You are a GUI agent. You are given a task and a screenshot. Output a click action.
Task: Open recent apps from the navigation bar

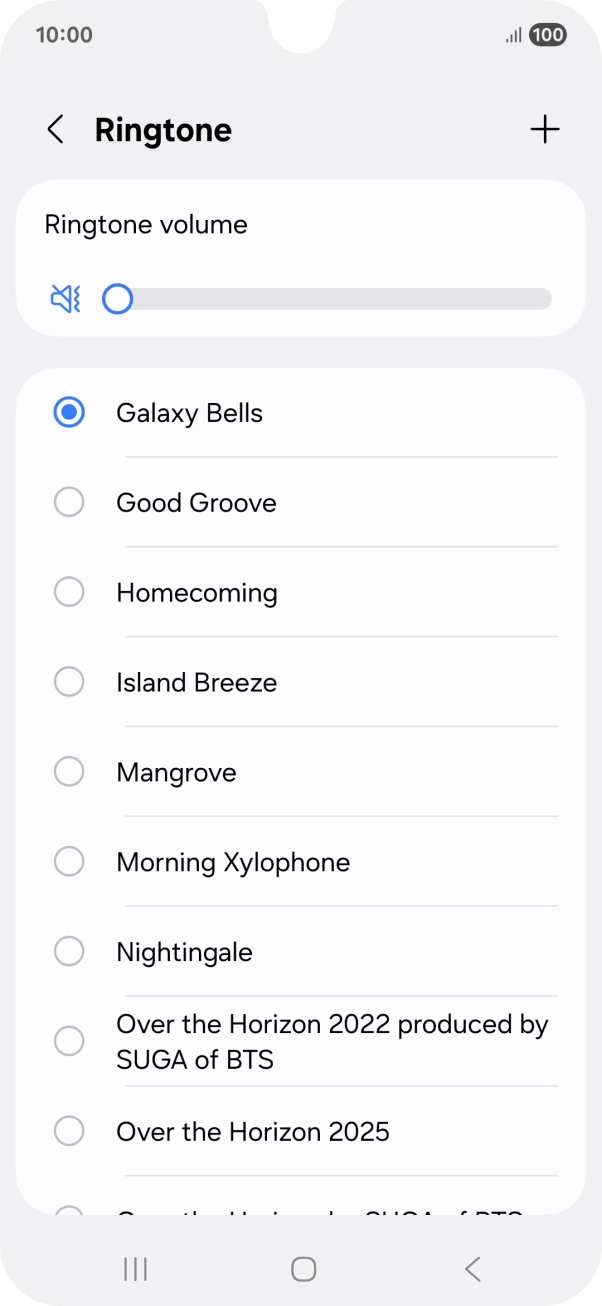134,1268
